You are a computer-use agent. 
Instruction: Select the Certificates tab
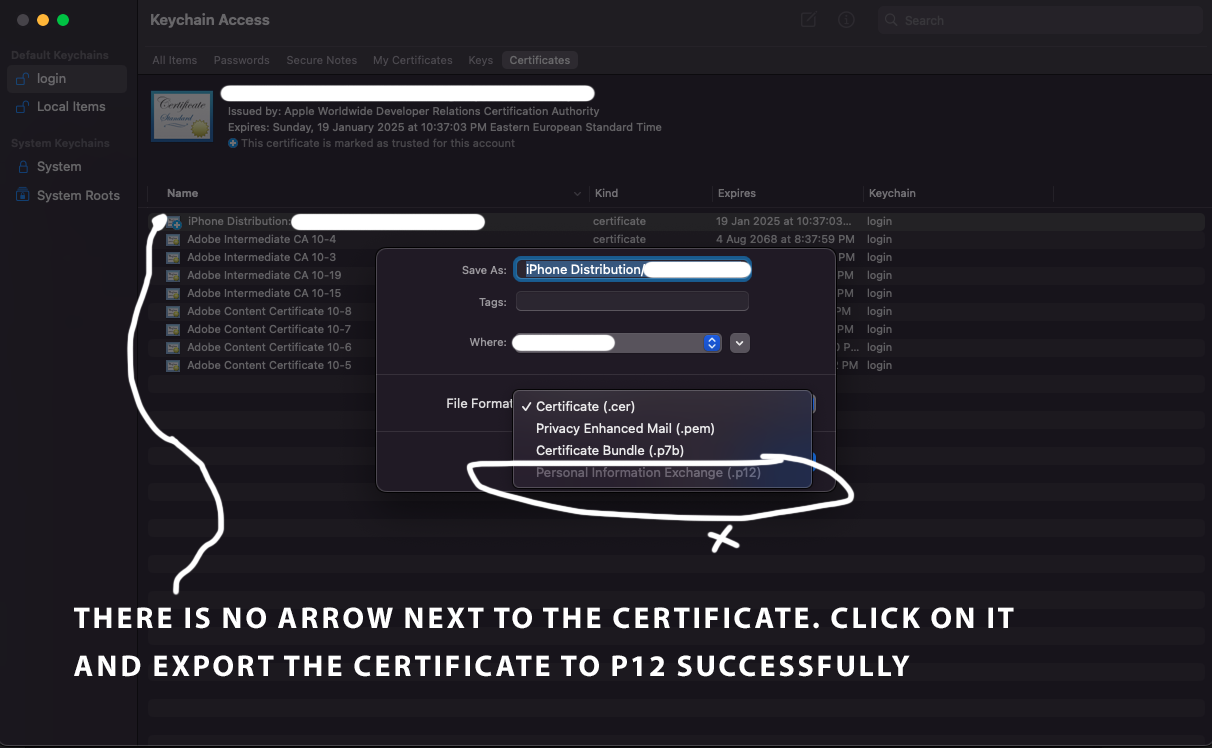540,60
